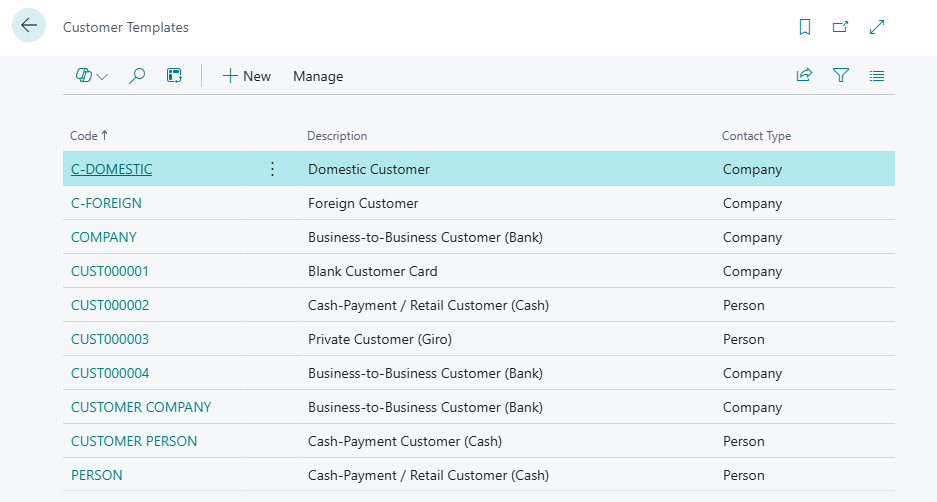Open the search magnifier icon

pyautogui.click(x=137, y=76)
